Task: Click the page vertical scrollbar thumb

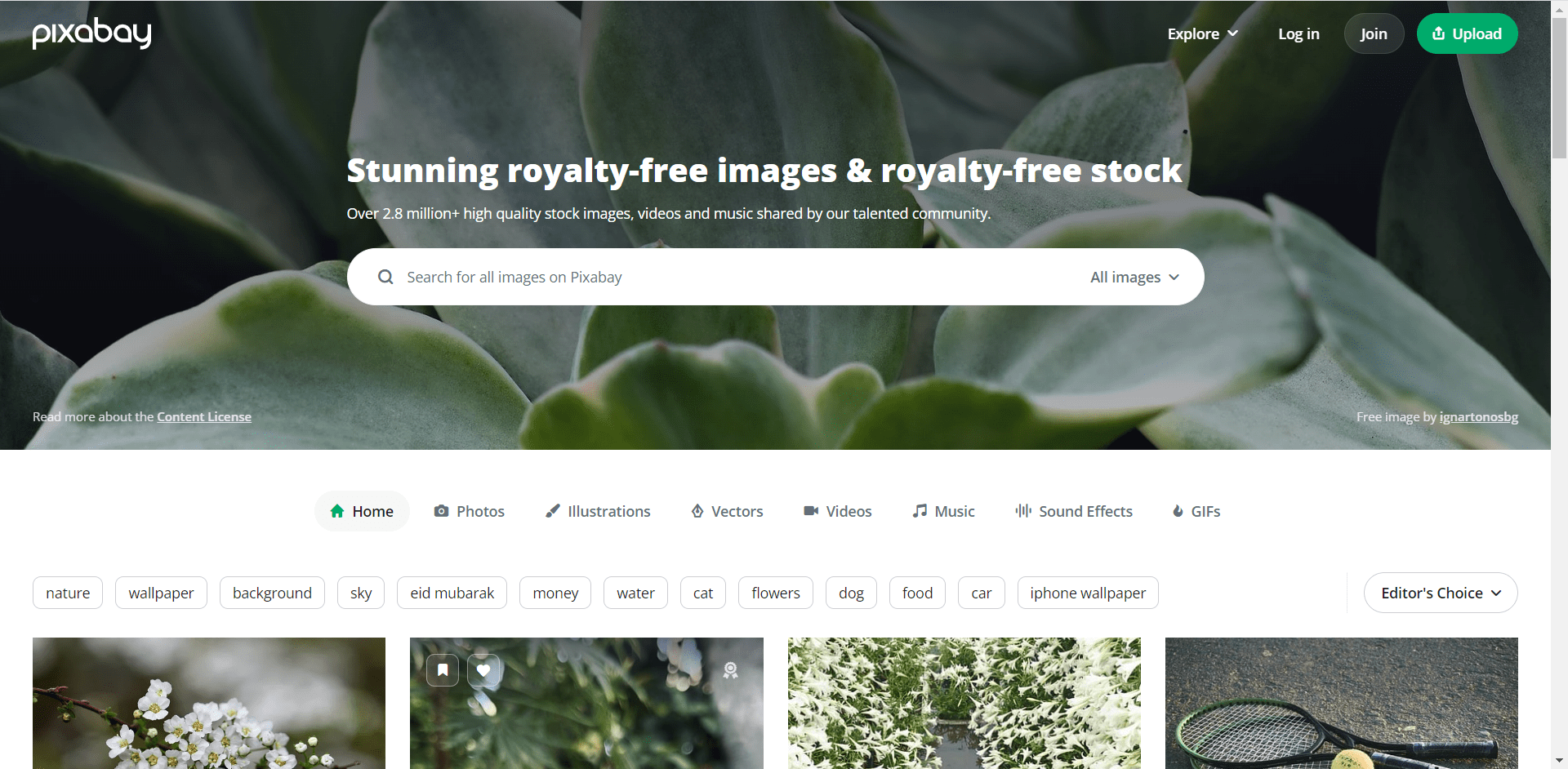Action: coord(1559,86)
